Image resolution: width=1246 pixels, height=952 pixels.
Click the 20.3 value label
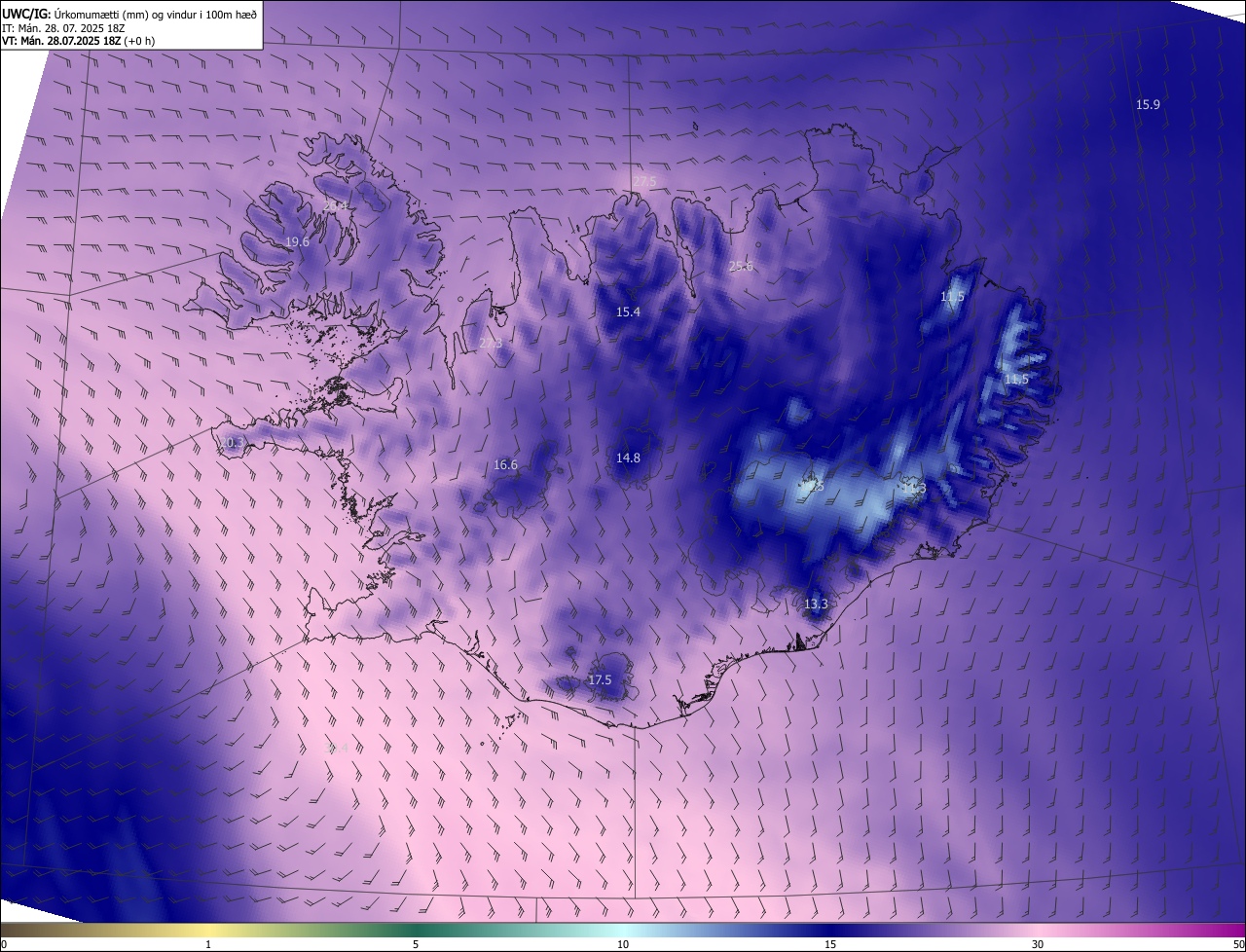[x=232, y=443]
